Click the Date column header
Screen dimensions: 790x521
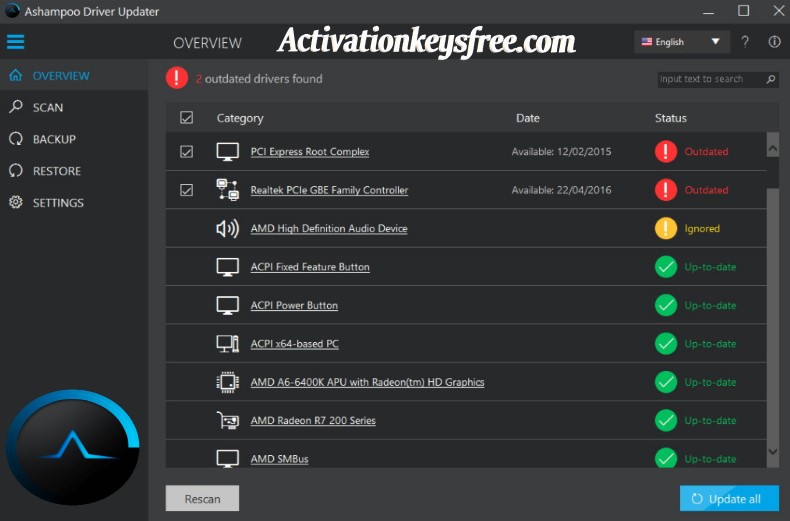pyautogui.click(x=528, y=118)
